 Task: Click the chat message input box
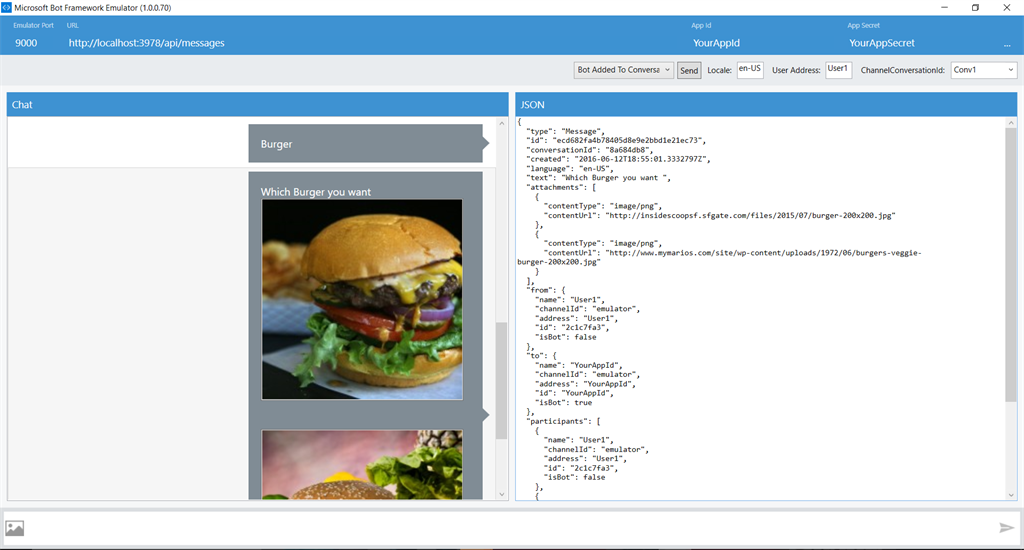pos(511,528)
